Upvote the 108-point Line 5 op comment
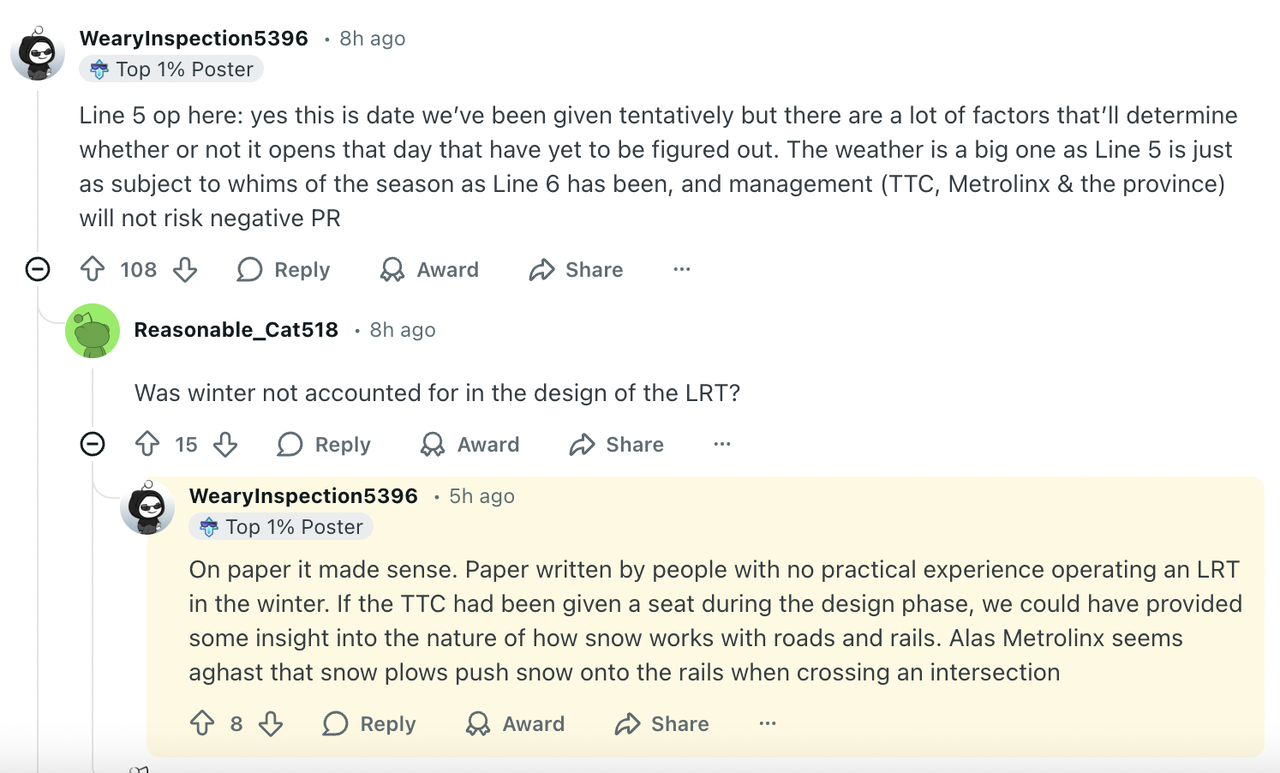 click(93, 269)
